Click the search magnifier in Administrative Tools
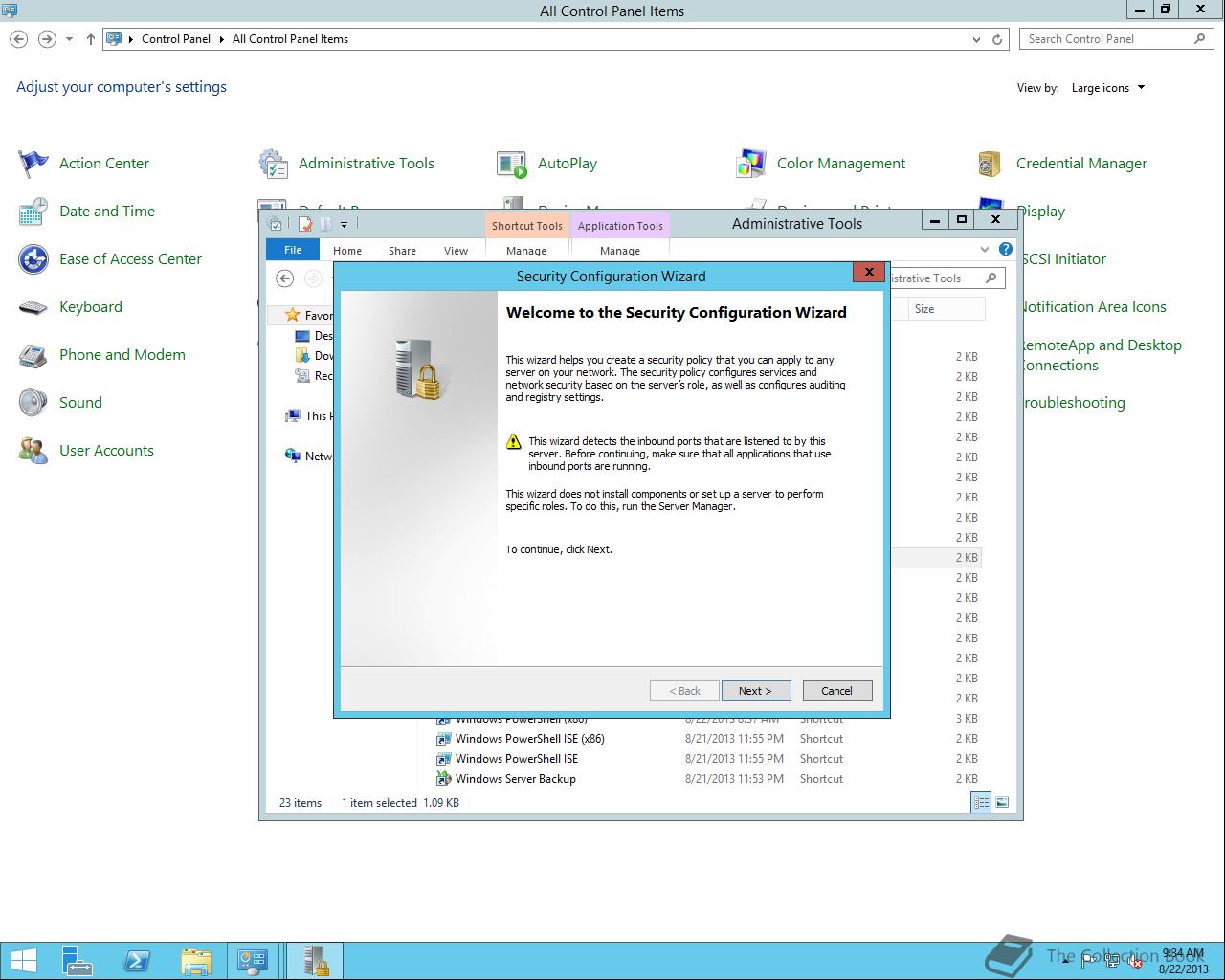 click(x=991, y=278)
